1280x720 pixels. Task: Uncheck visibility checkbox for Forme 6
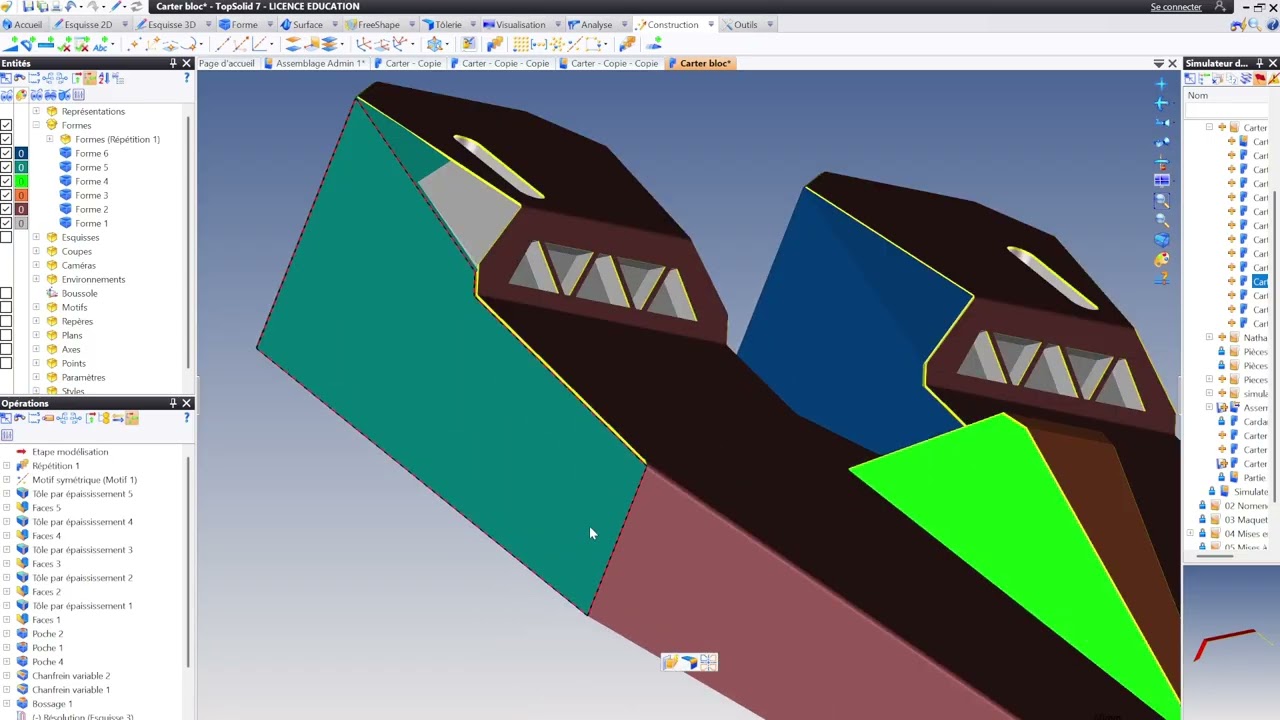point(6,153)
